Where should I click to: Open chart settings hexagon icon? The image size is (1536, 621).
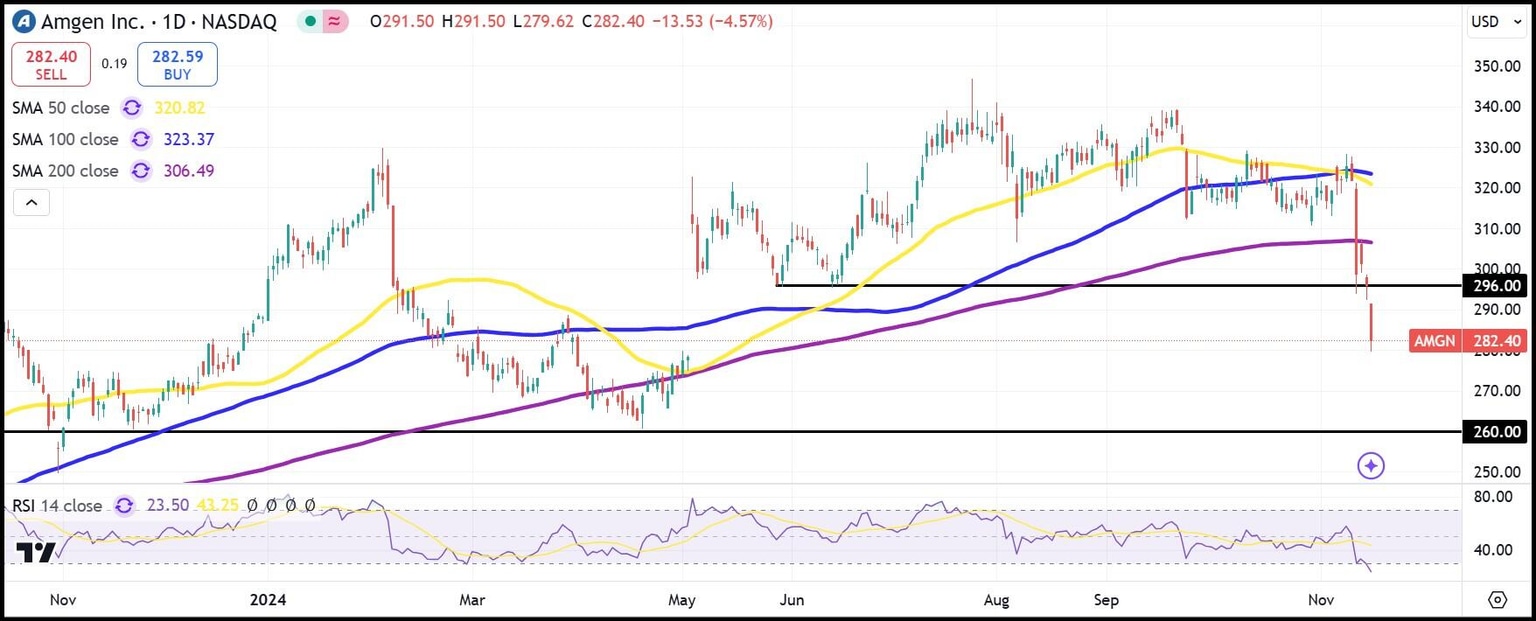click(1498, 600)
